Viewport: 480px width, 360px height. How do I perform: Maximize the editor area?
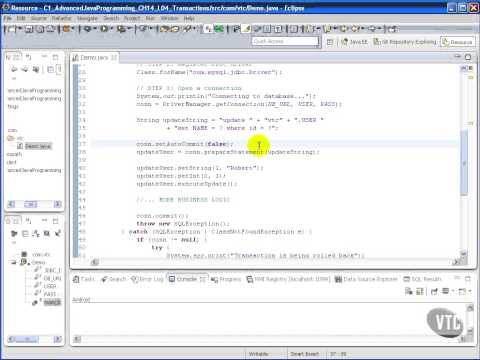(x=468, y=57)
